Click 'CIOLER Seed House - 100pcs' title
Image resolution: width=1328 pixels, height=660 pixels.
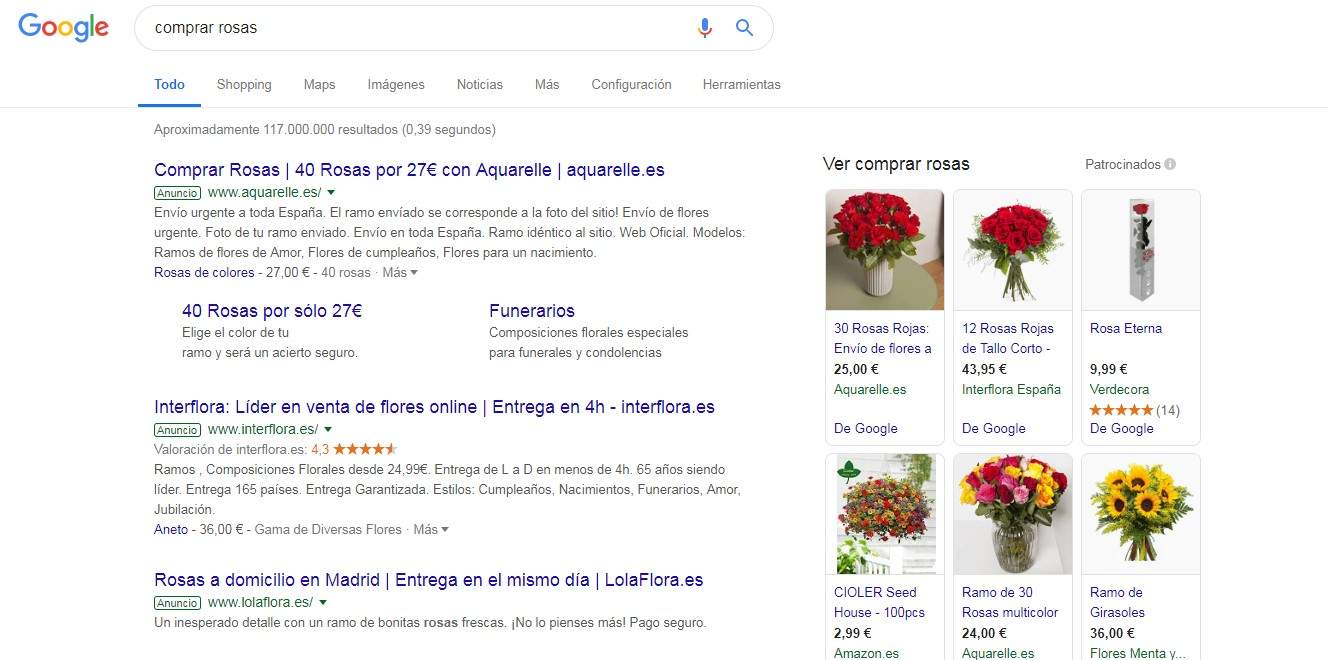pos(880,602)
